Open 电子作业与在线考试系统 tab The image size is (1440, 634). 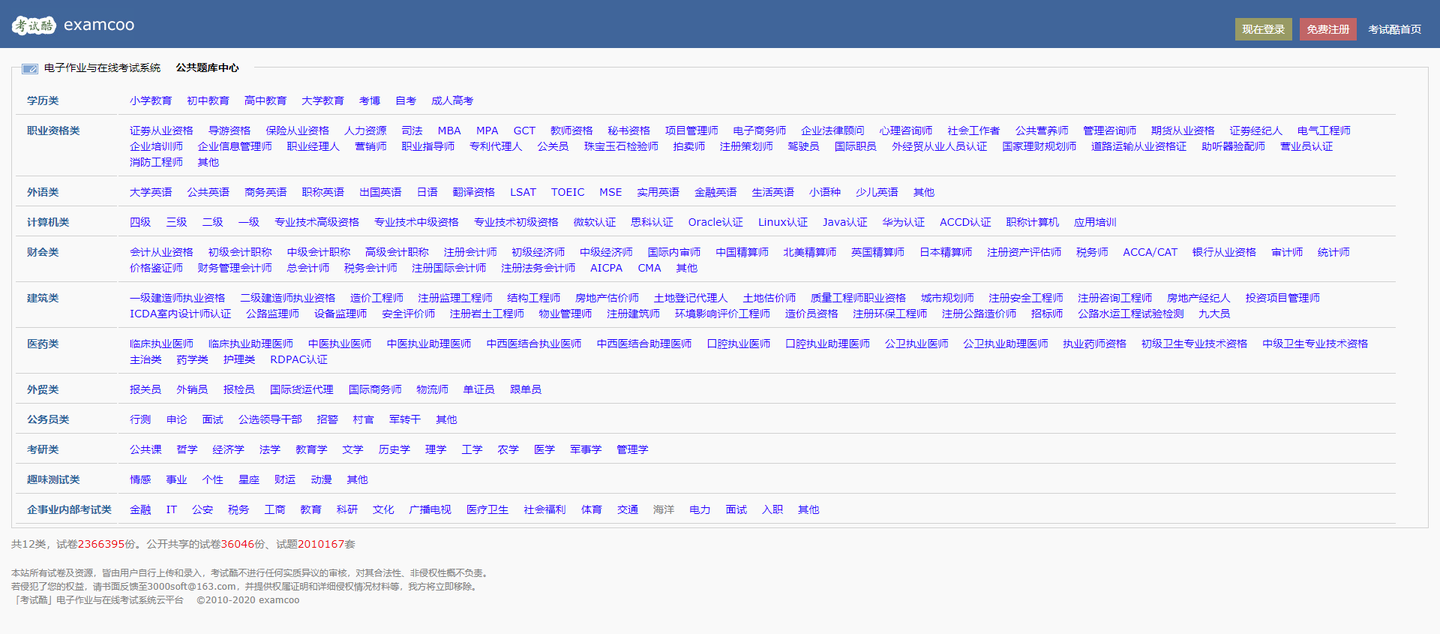click(x=102, y=68)
